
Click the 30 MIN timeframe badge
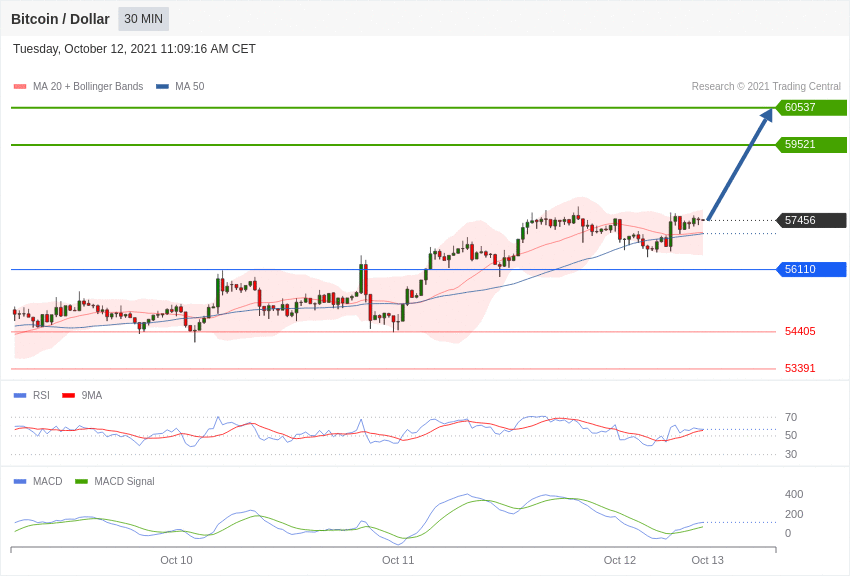click(144, 19)
